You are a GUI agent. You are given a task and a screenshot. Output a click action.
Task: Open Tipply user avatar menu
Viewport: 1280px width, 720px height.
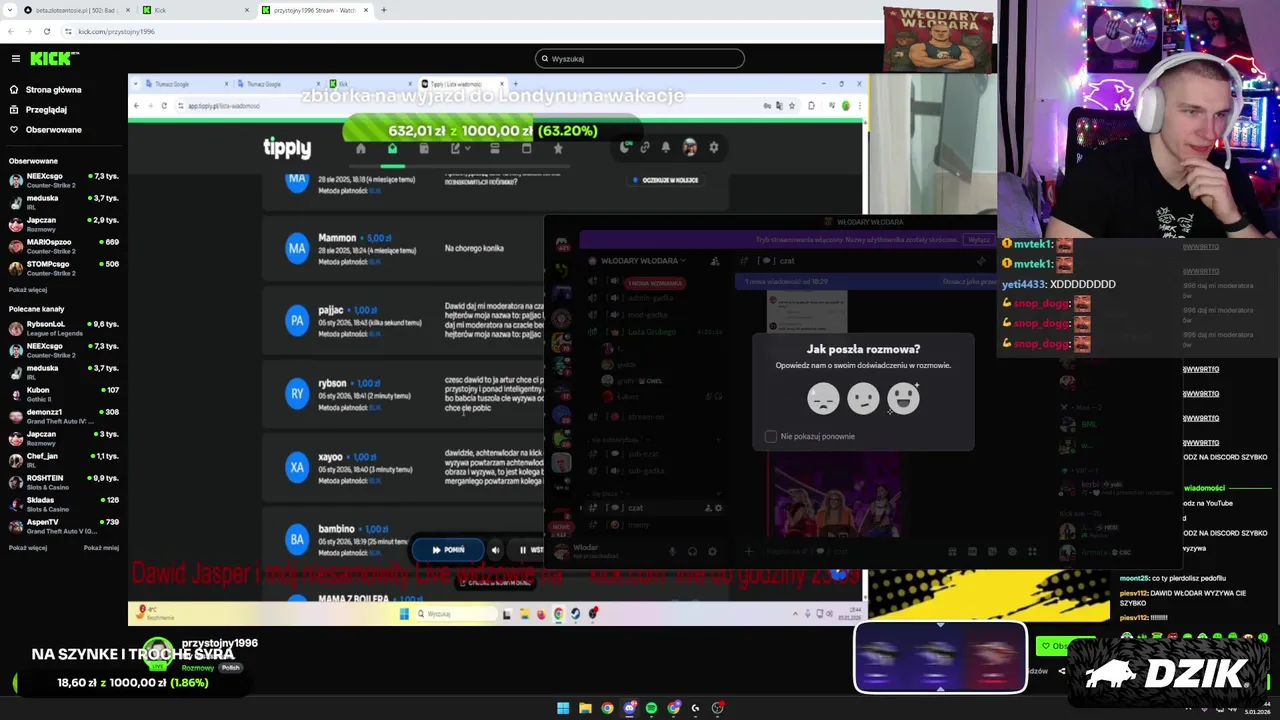(x=689, y=148)
